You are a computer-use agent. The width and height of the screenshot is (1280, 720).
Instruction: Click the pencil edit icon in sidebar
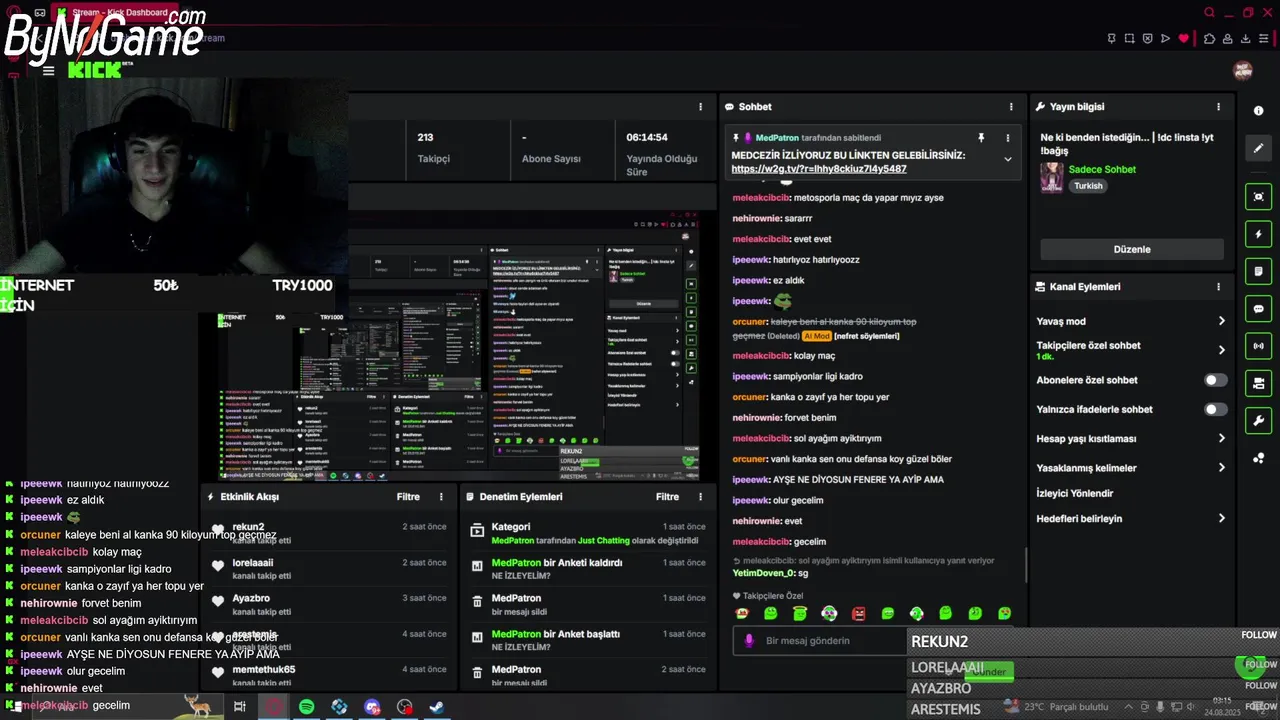pyautogui.click(x=1258, y=148)
